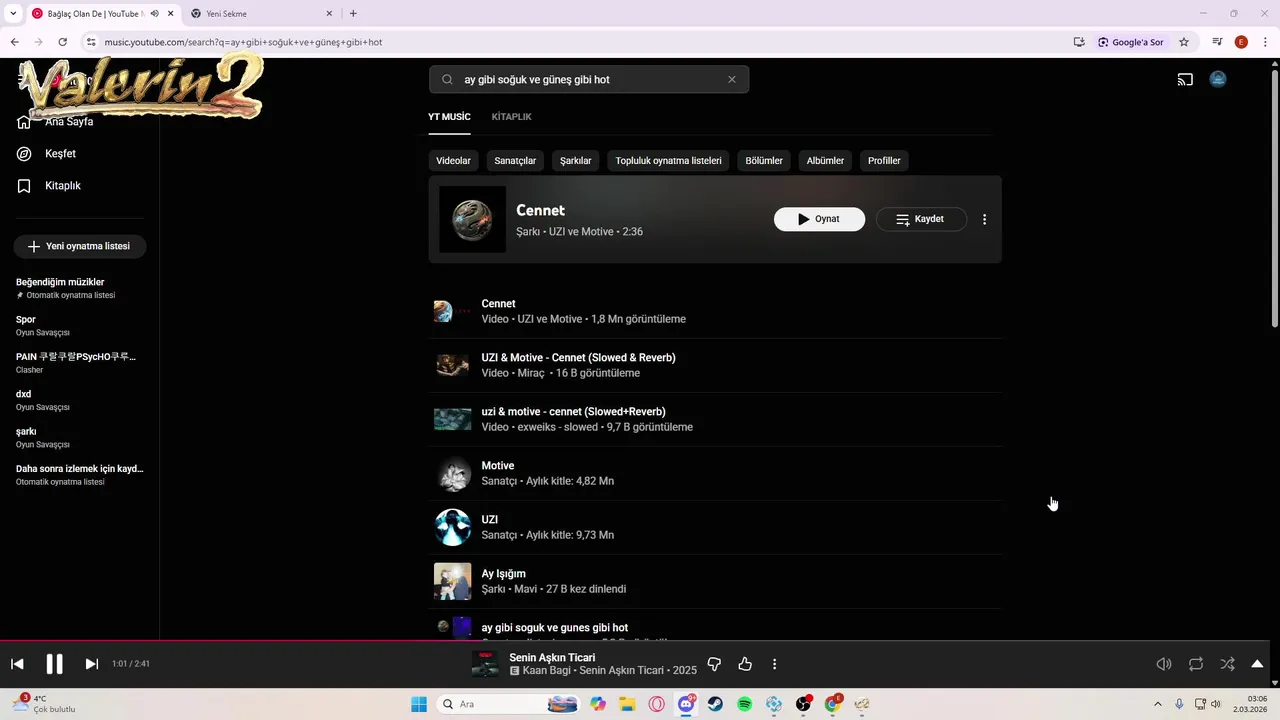Click the player volume icon
Image resolution: width=1280 pixels, height=720 pixels.
tap(1164, 664)
